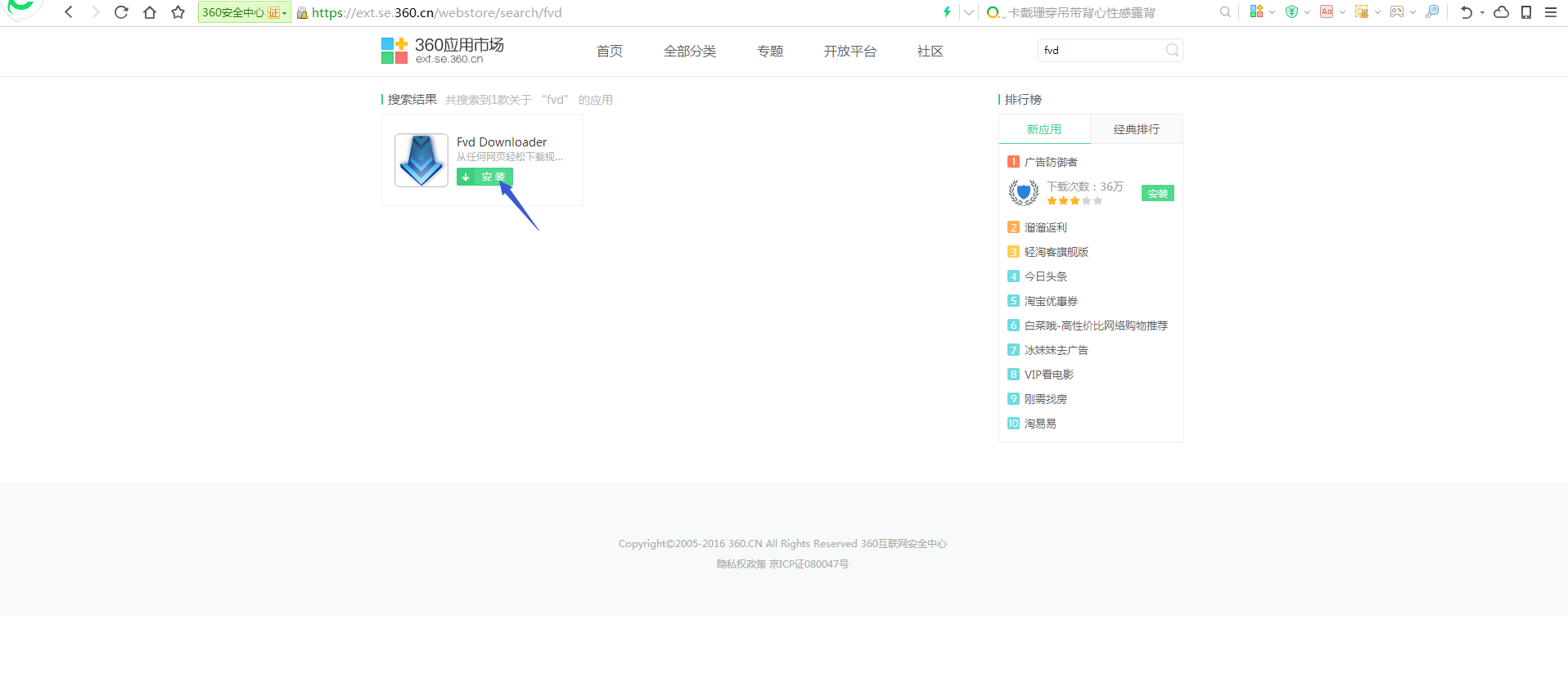
Task: Open 冰妹妹去广告 in the ranking list
Action: pos(1057,350)
